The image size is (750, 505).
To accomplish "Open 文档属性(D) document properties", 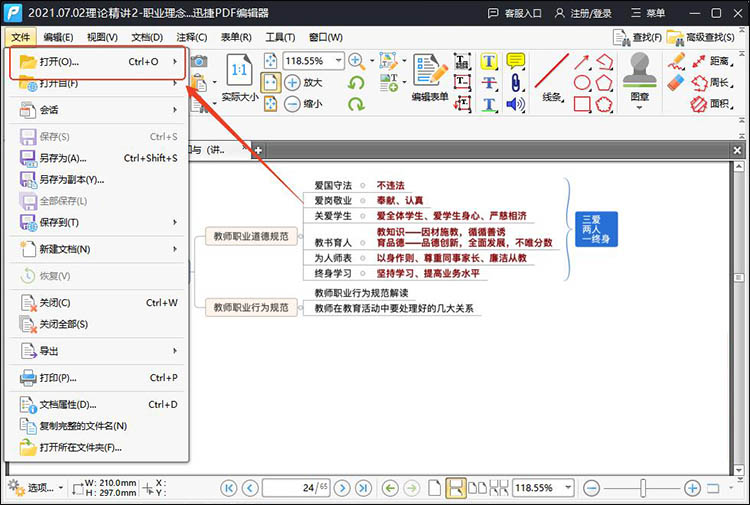I will 97,405.
